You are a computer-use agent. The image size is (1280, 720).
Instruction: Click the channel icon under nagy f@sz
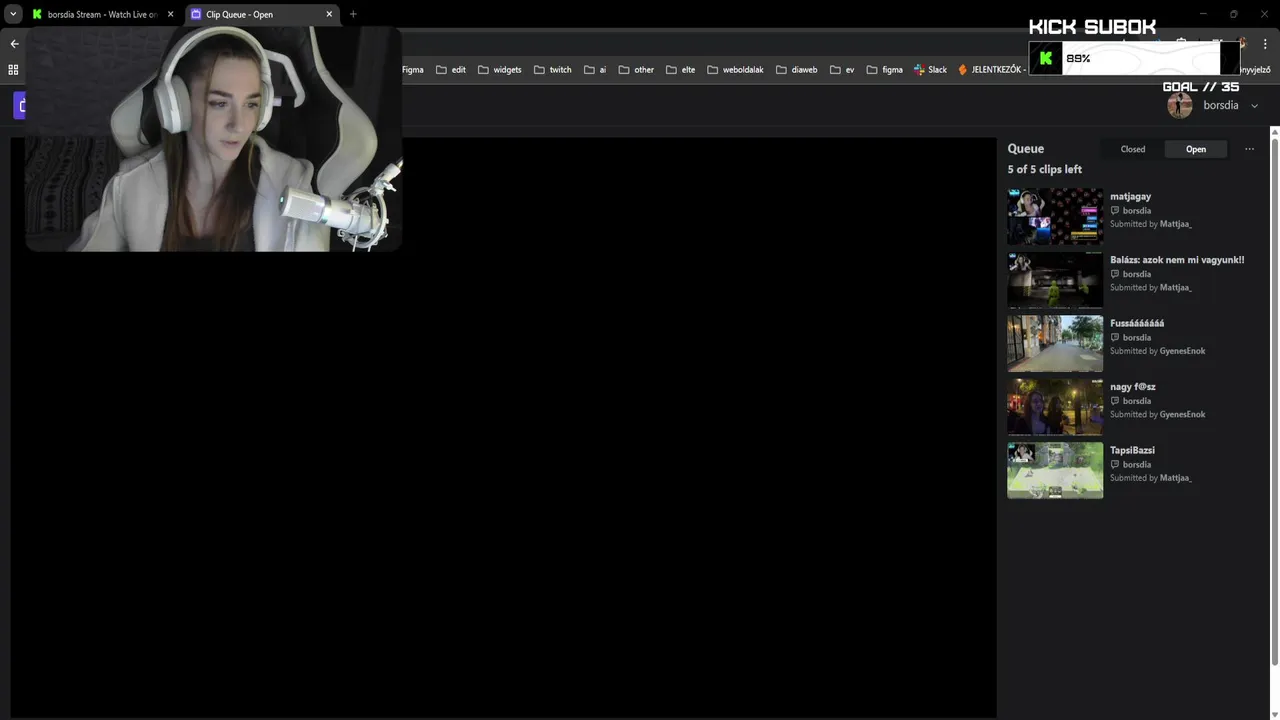1115,401
